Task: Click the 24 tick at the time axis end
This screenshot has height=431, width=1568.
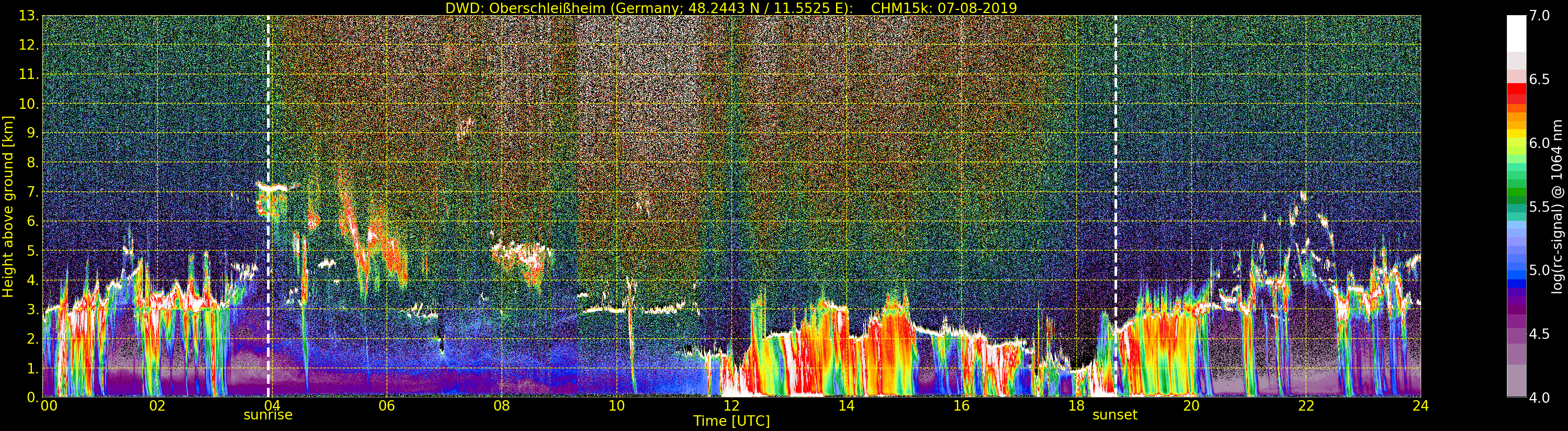Action: [1421, 406]
